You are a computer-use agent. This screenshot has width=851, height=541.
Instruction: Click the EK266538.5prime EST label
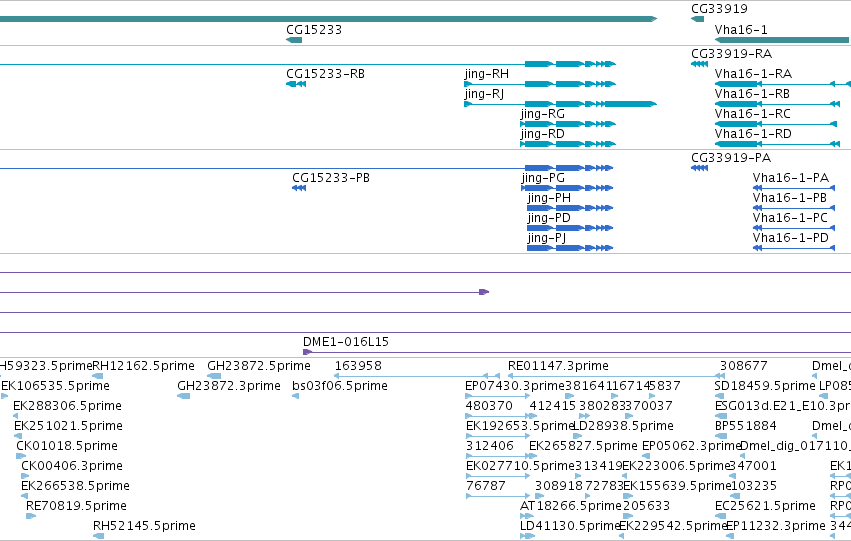(x=75, y=486)
